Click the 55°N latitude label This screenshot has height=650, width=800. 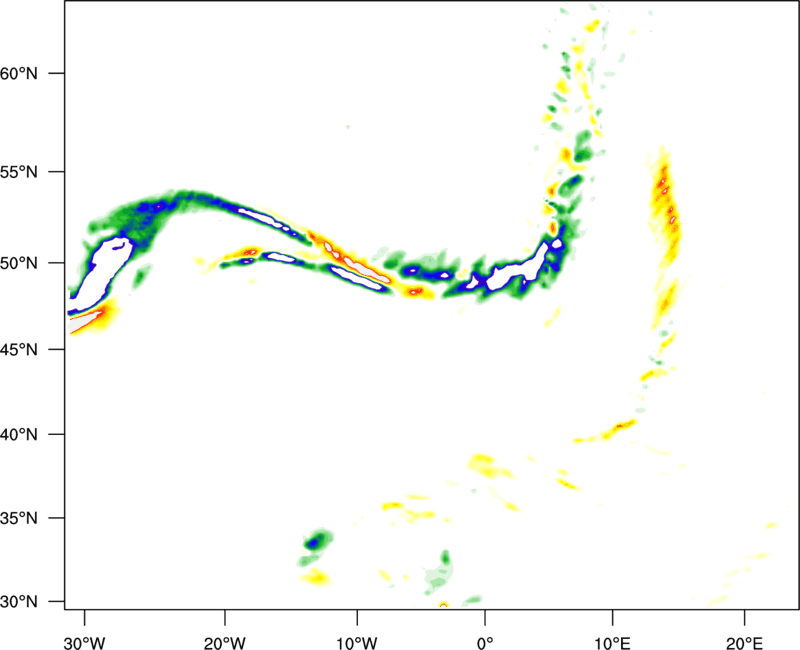pyautogui.click(x=19, y=172)
